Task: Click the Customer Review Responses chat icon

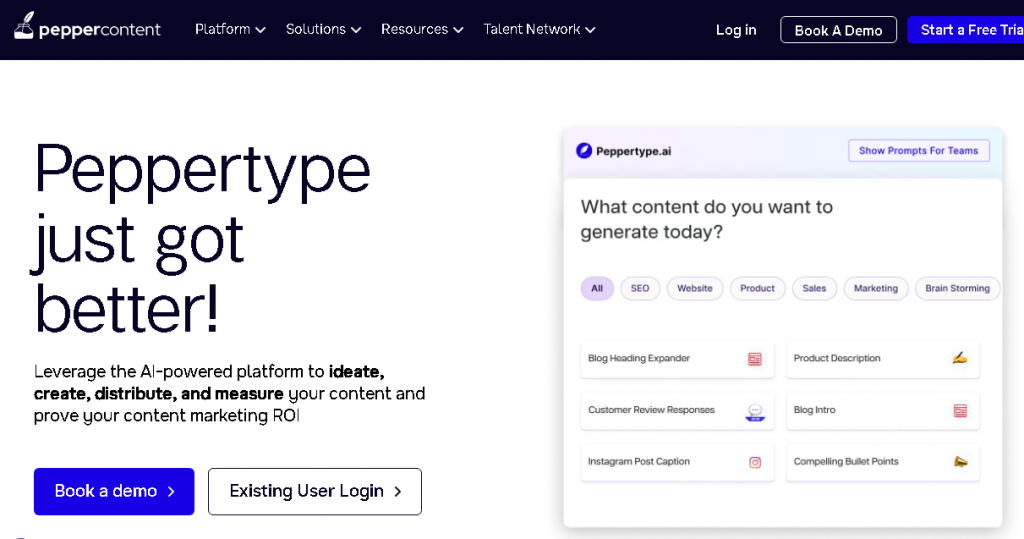Action: tap(755, 412)
